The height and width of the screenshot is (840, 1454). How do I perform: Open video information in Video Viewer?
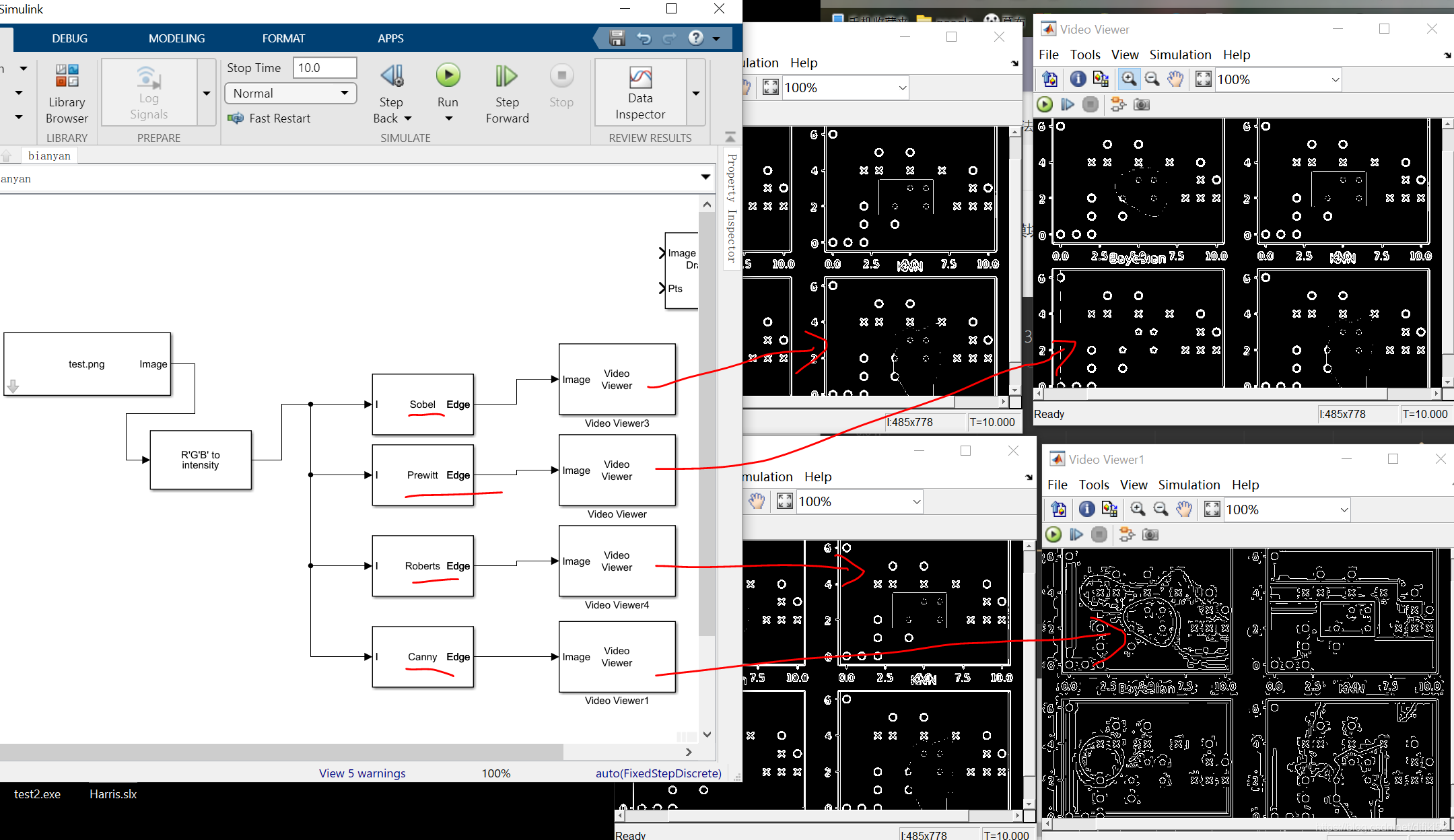1078,79
